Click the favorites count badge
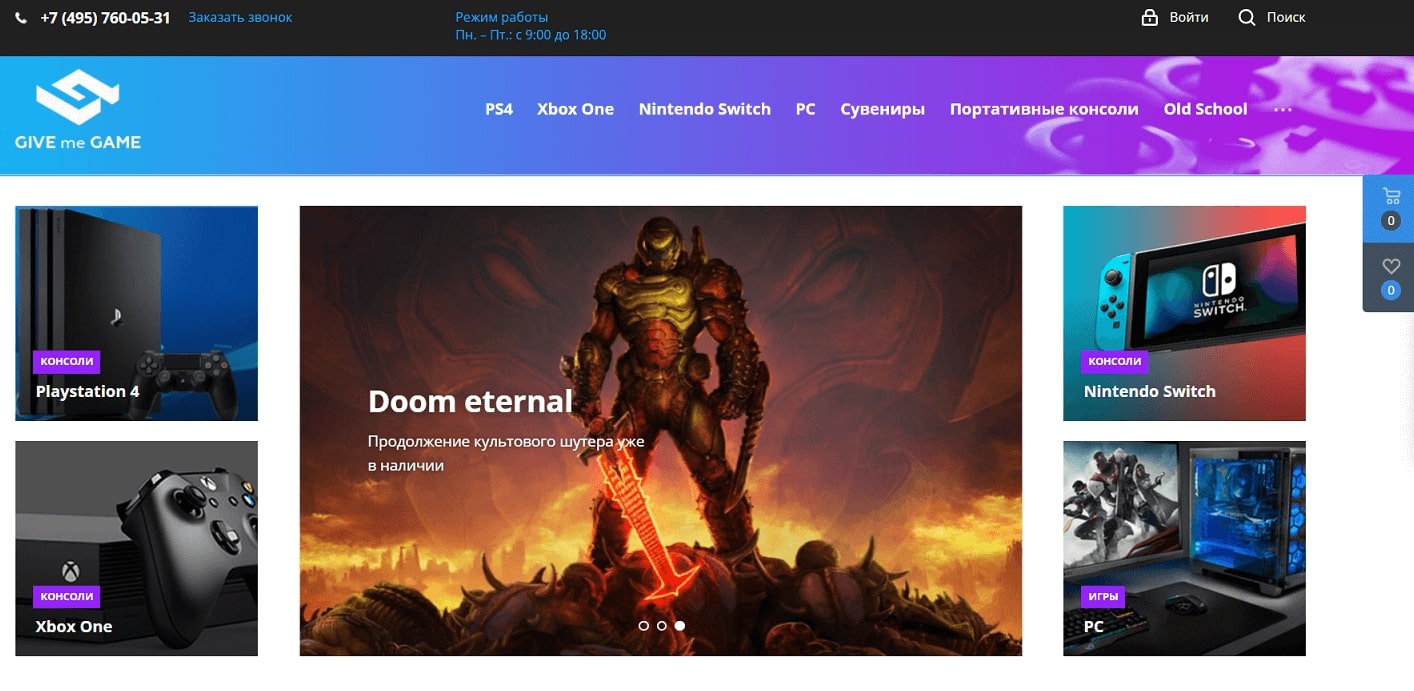This screenshot has height=691, width=1414. coord(1390,291)
